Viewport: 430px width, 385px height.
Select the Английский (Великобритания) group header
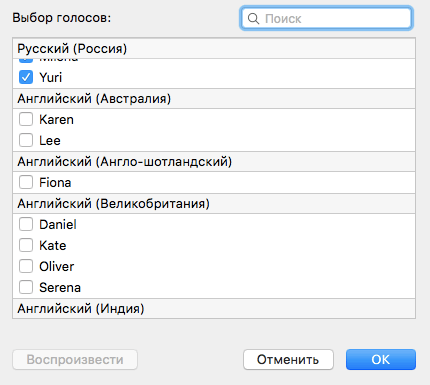coord(214,204)
